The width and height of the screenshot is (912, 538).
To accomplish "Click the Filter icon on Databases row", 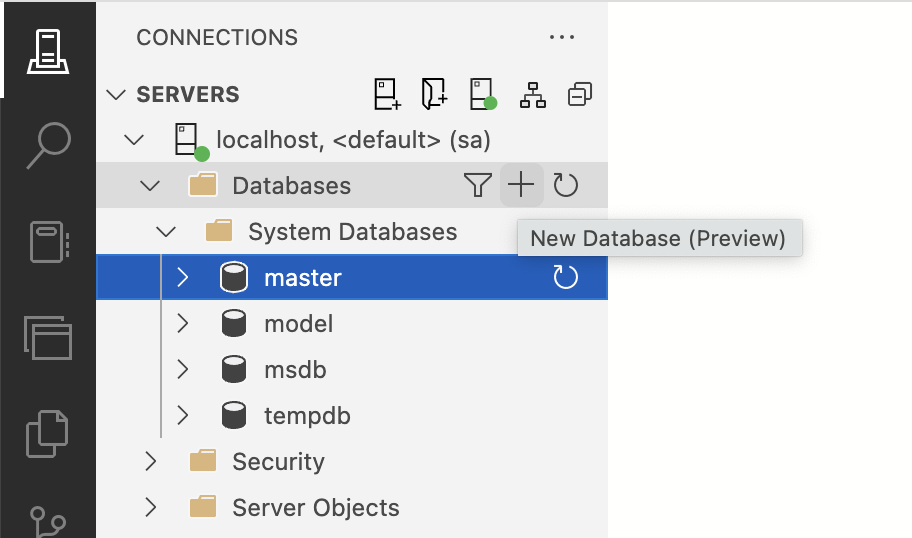I will pyautogui.click(x=478, y=186).
